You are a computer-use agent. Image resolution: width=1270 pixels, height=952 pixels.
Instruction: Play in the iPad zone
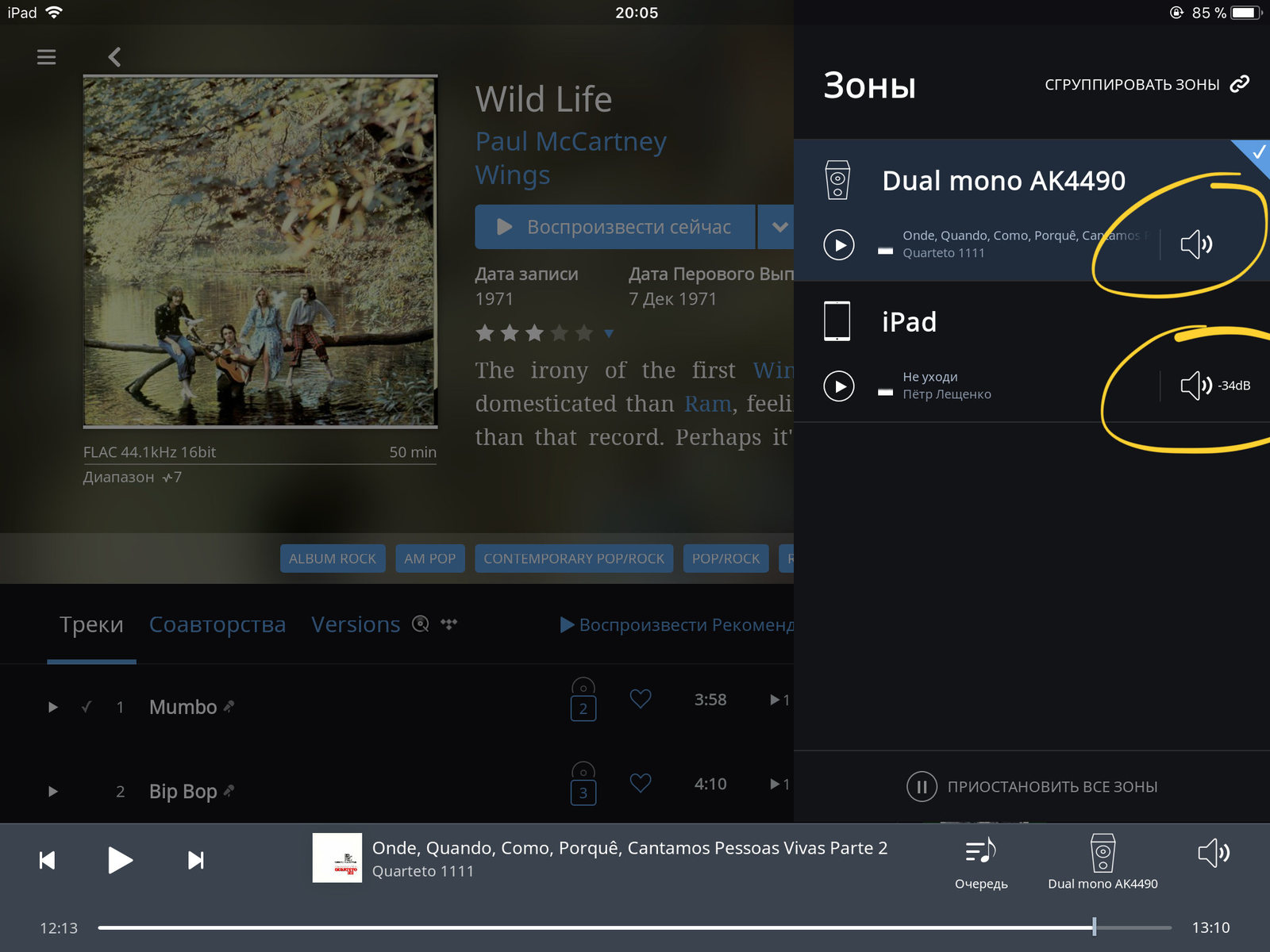pyautogui.click(x=839, y=386)
